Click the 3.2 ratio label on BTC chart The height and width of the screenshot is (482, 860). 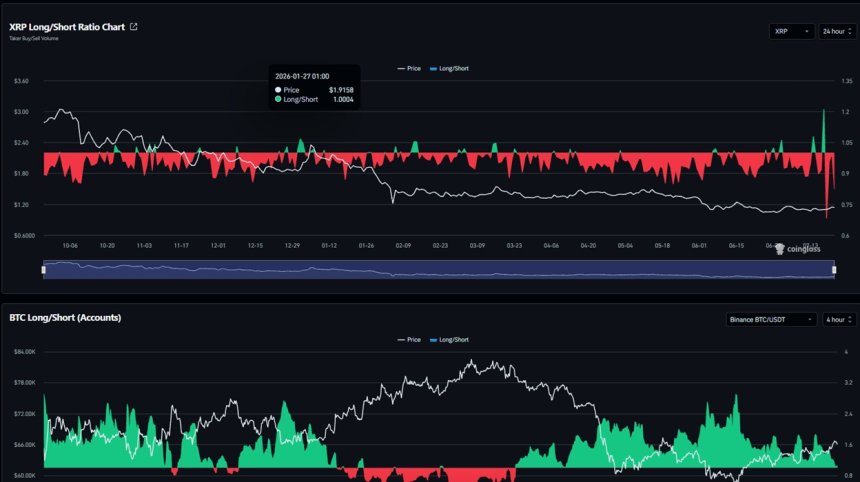pyautogui.click(x=848, y=382)
